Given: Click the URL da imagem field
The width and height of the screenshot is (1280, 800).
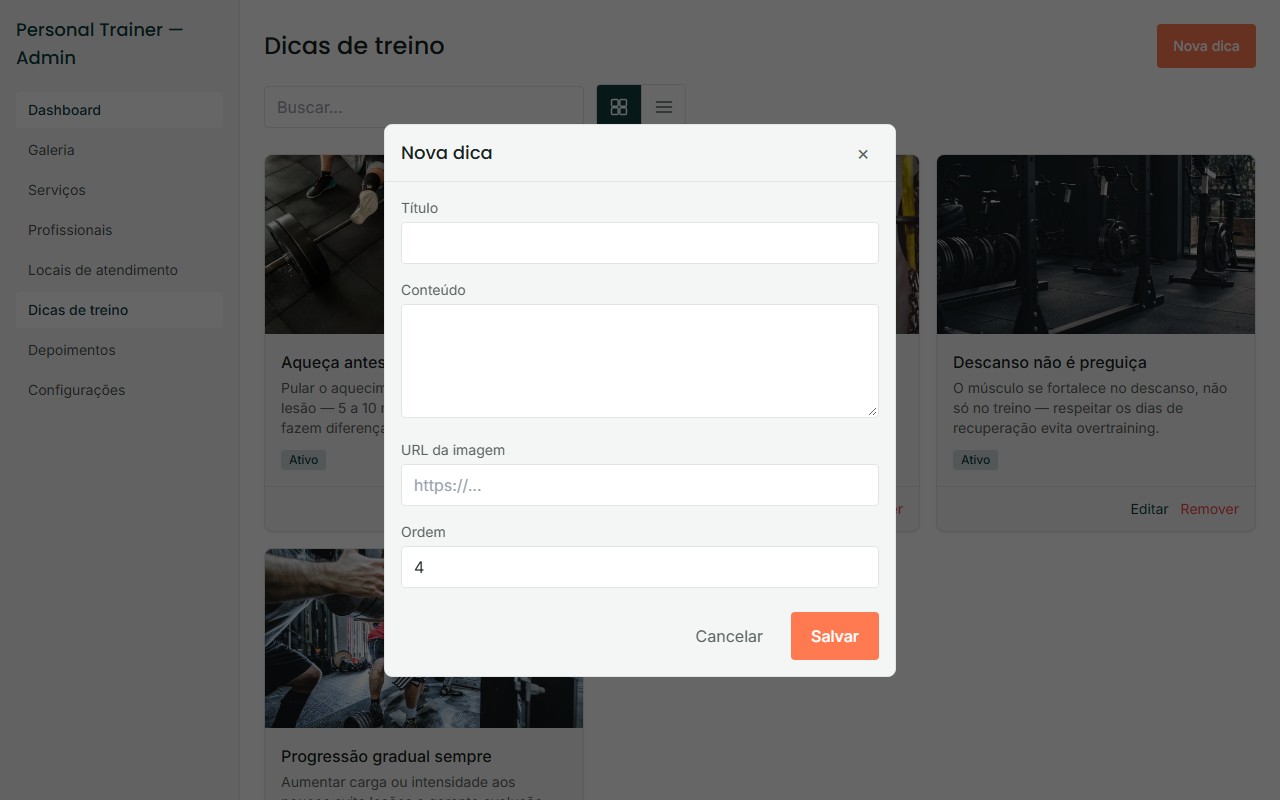Looking at the screenshot, I should pyautogui.click(x=640, y=485).
